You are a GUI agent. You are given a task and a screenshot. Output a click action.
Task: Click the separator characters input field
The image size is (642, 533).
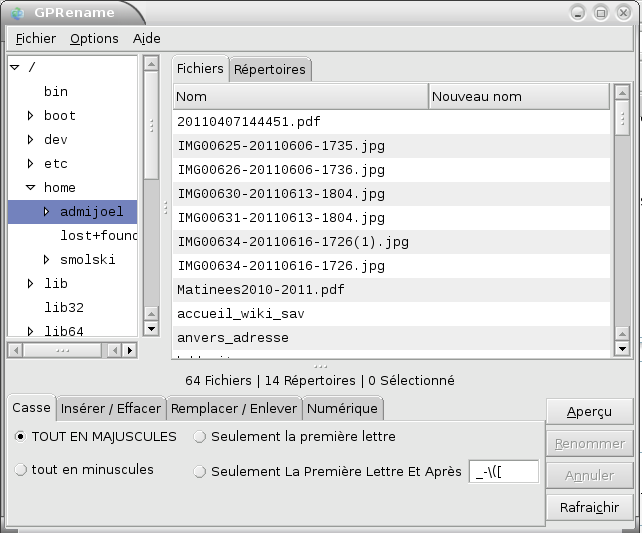pos(504,471)
